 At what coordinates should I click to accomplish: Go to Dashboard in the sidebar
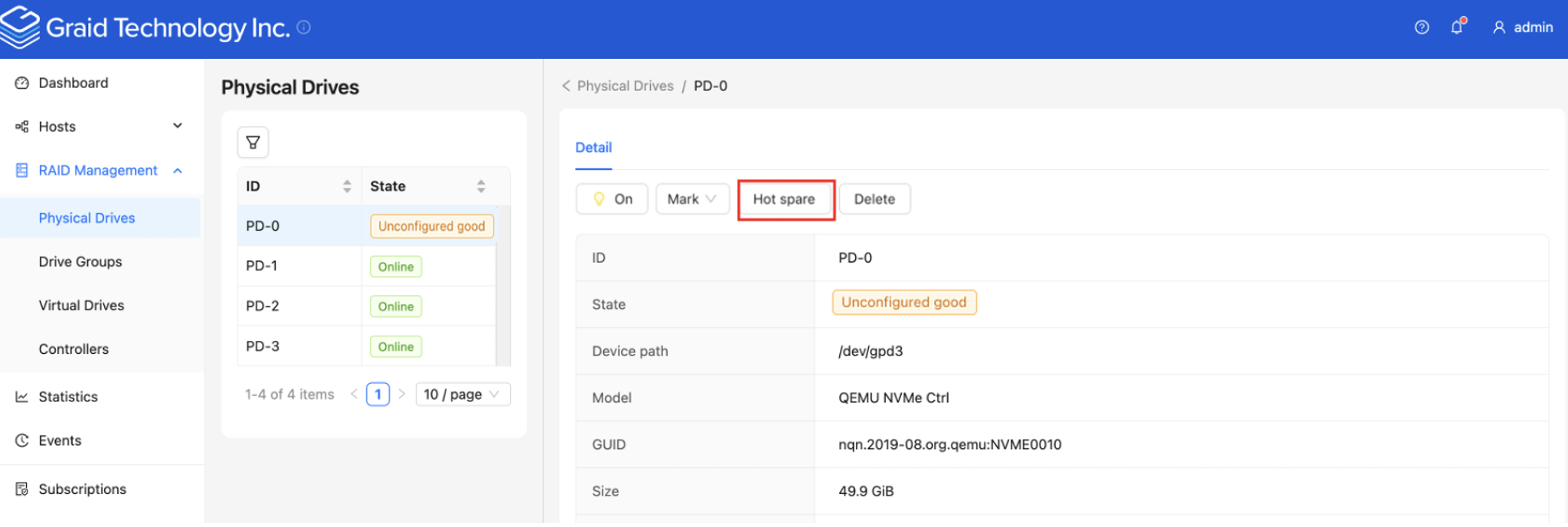pyautogui.click(x=73, y=83)
